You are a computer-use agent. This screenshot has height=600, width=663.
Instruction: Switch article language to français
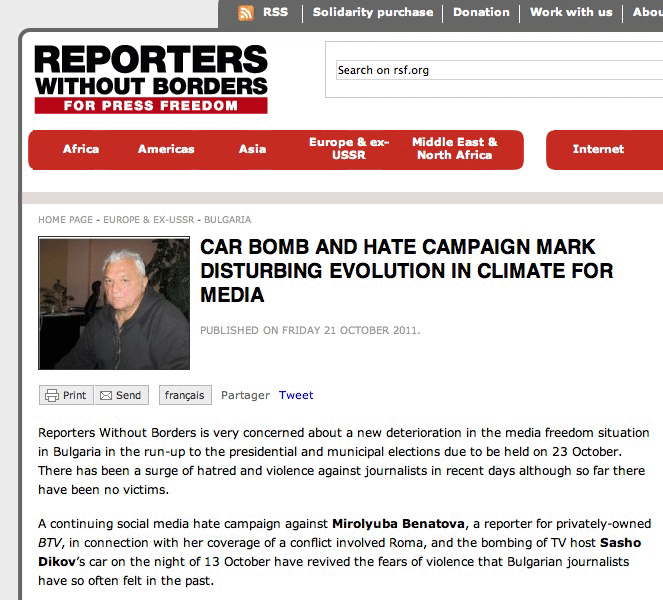point(184,395)
